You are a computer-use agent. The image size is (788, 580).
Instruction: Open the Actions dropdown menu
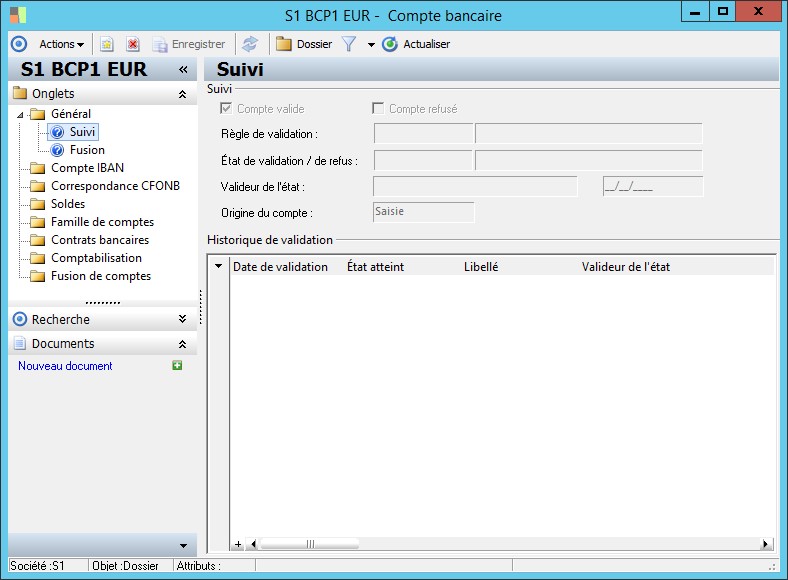[x=61, y=44]
